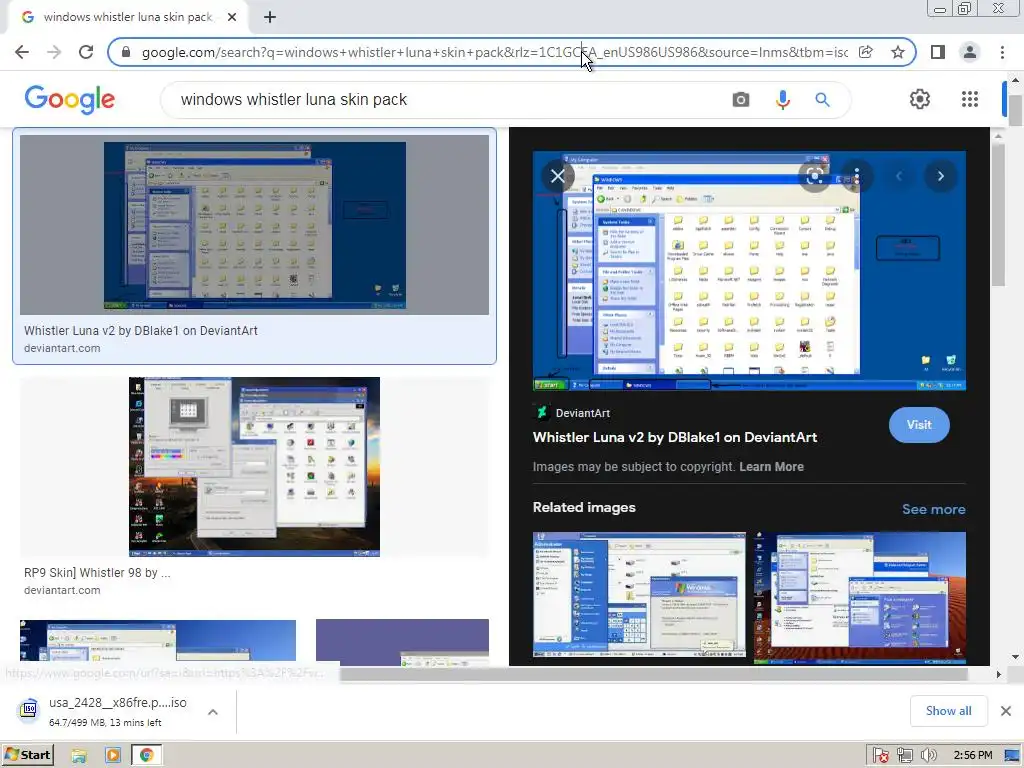The height and width of the screenshot is (768, 1024).
Task: Reload the current page
Action: coord(86,52)
